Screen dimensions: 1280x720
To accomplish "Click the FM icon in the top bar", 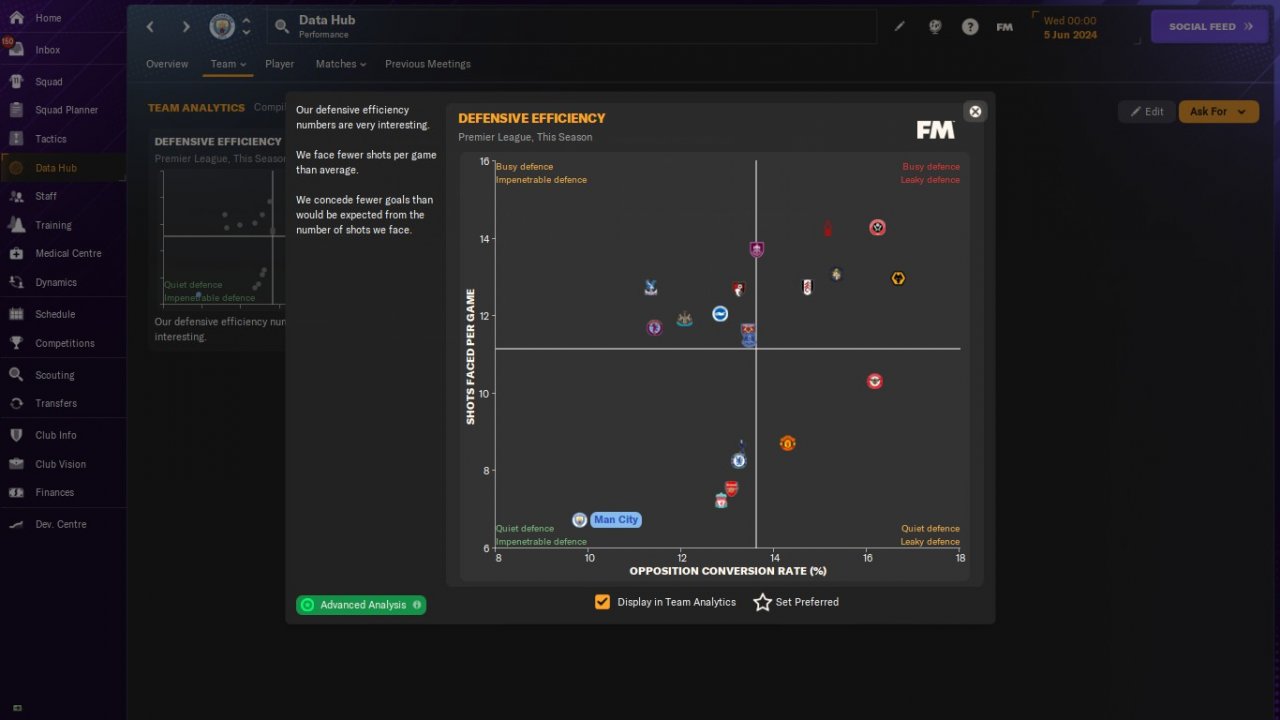I will point(1005,27).
